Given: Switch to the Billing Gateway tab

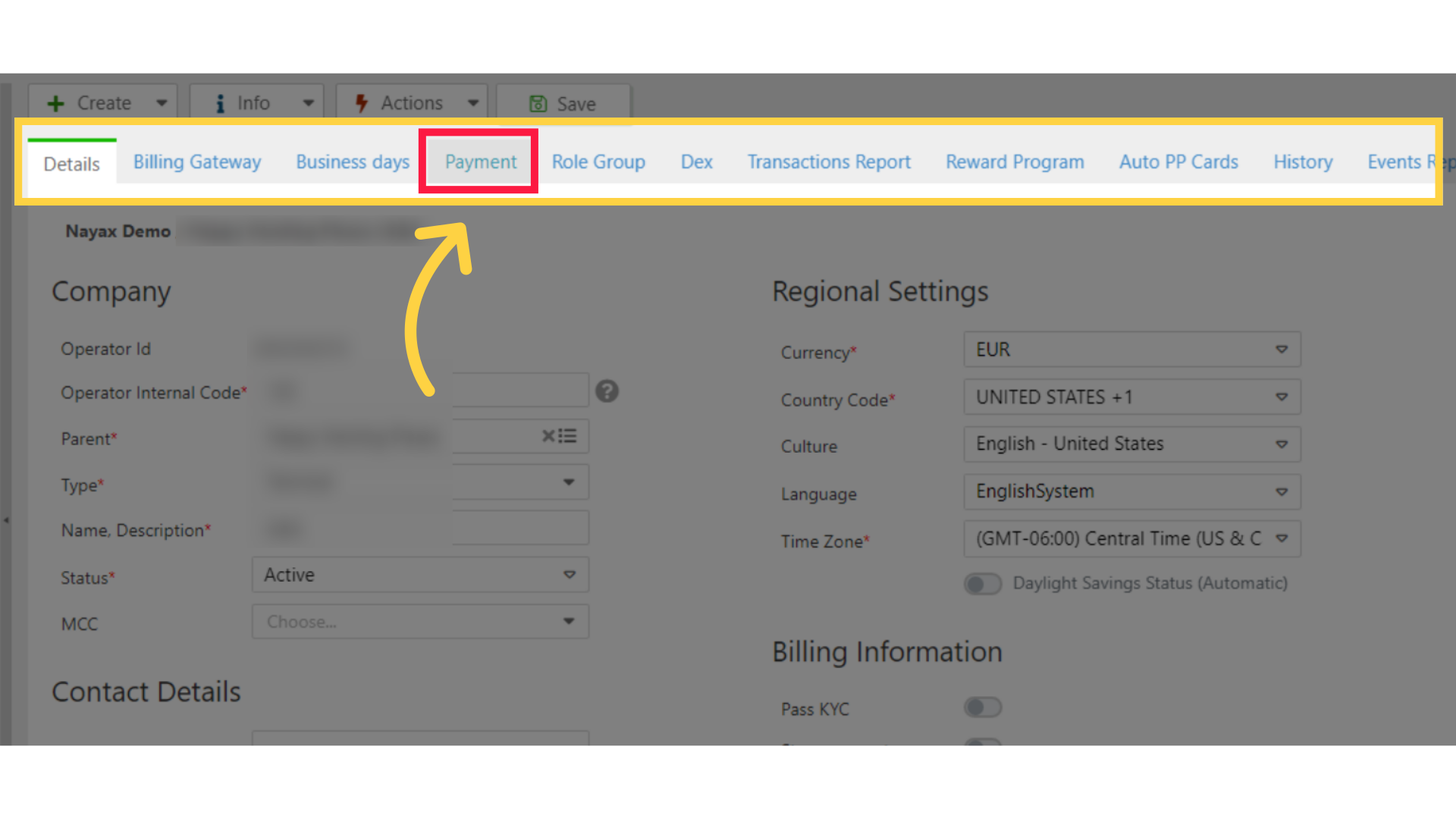Looking at the screenshot, I should coord(197,162).
